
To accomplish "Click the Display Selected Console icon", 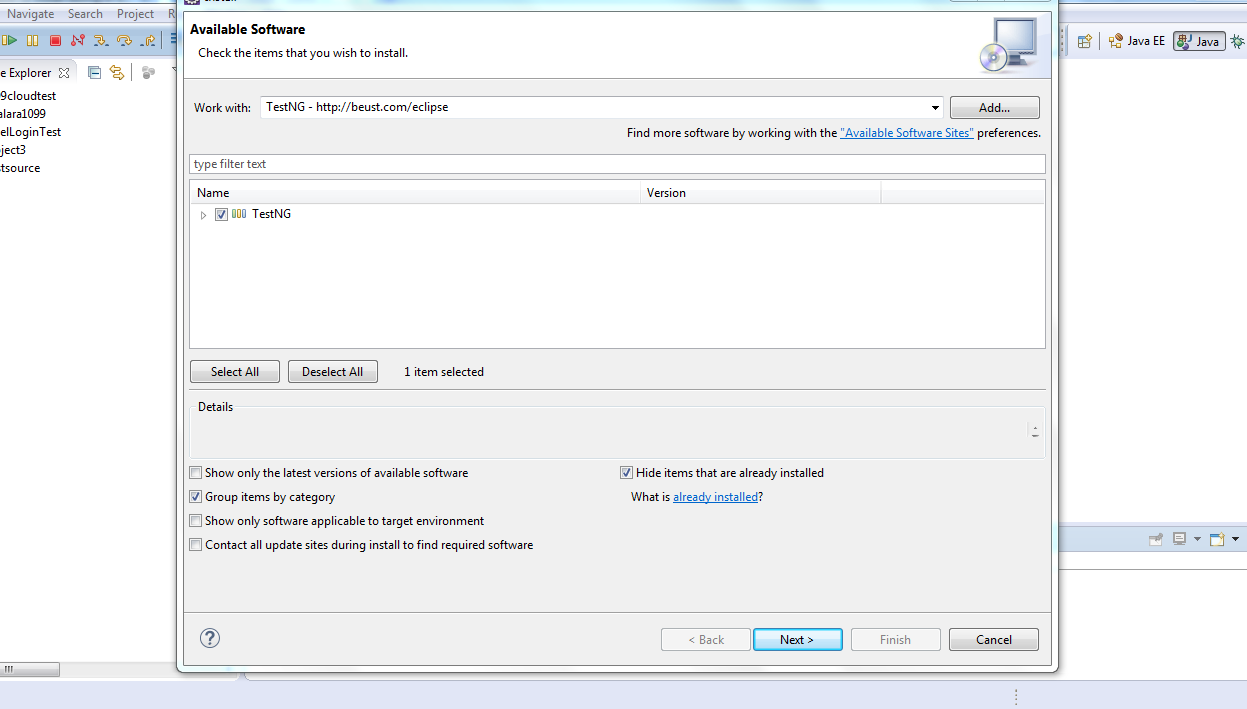I will pyautogui.click(x=1180, y=539).
